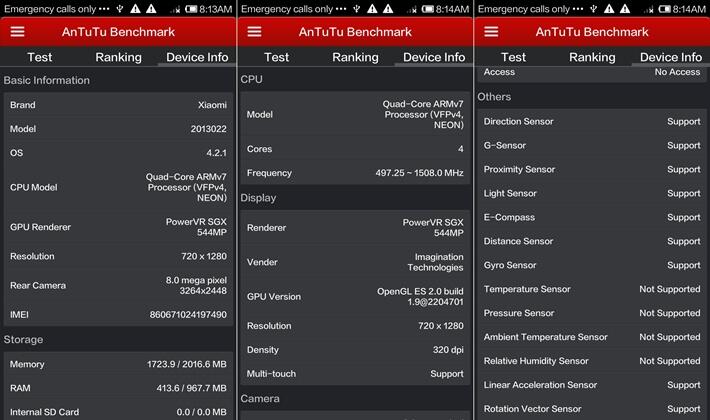Switch to the Test tab on left screen

pyautogui.click(x=40, y=57)
